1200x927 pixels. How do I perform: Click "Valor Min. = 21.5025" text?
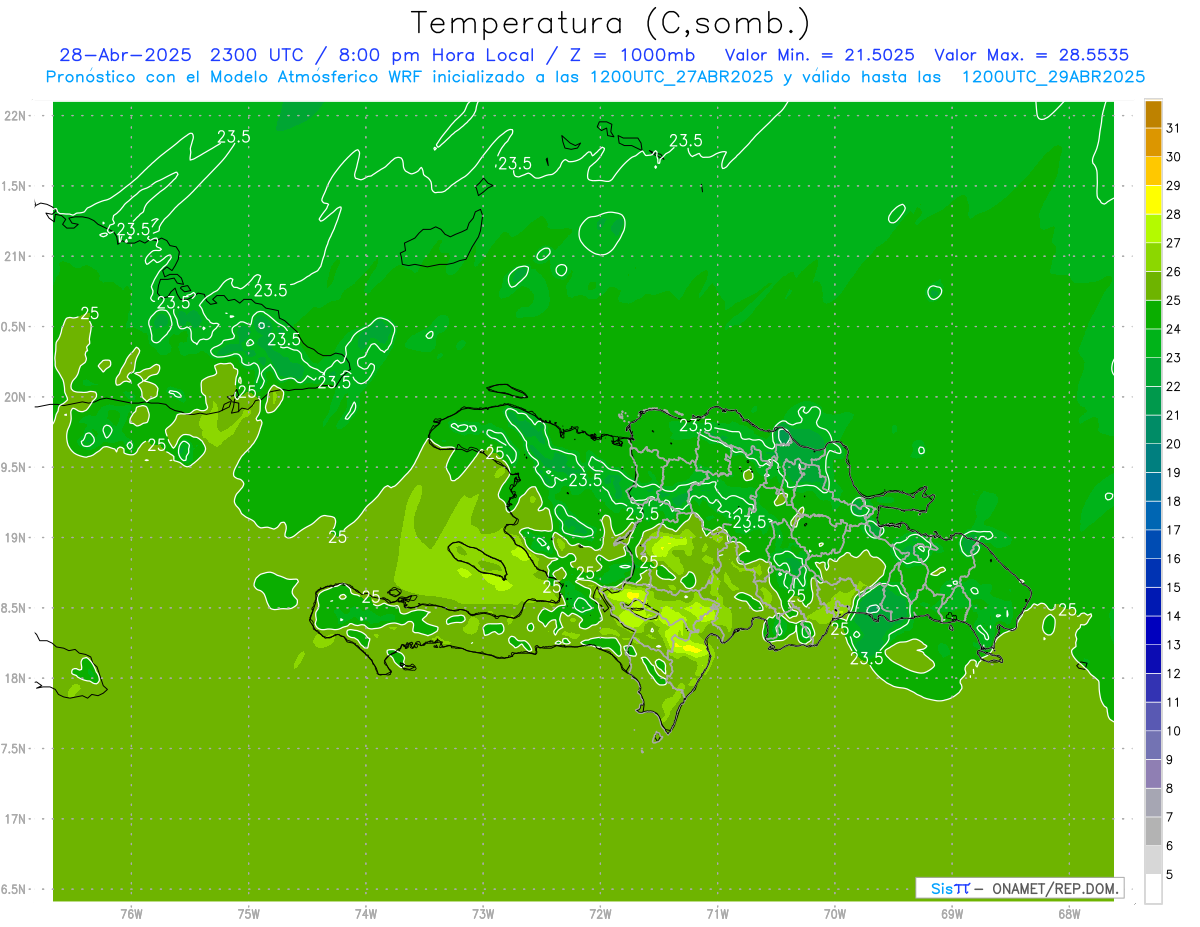tap(819, 55)
